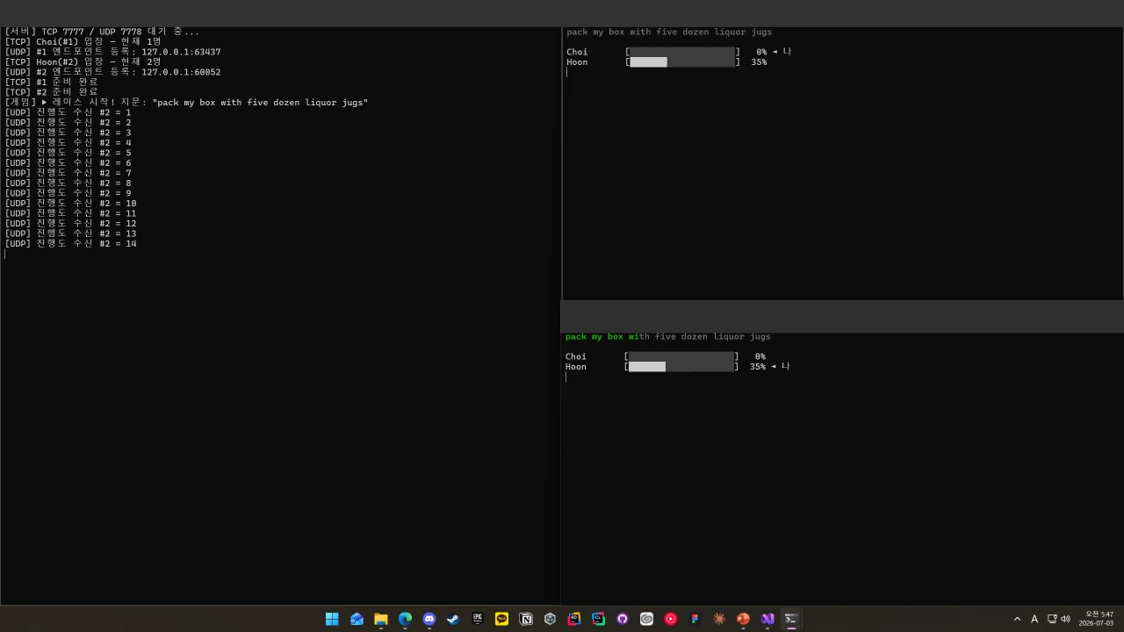The image size is (1124, 632).
Task: Open GitHub Desktop from the taskbar
Action: click(x=622, y=619)
